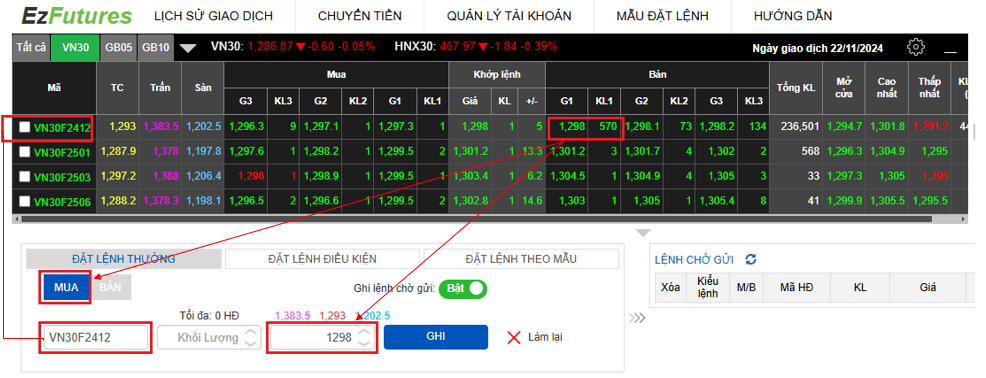Open the dropdown arrow next to GB10
Image resolution: width=986 pixels, height=378 pixels.
188,48
